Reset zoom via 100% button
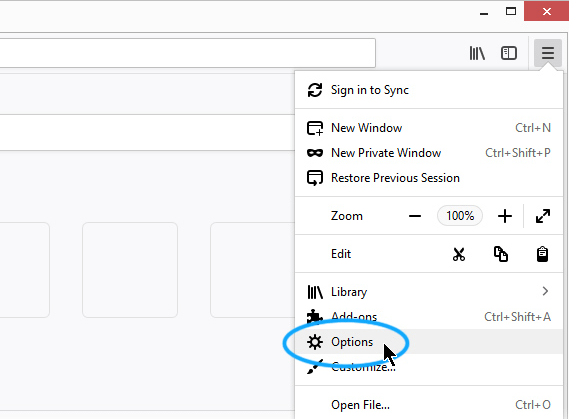The height and width of the screenshot is (419, 569). (x=460, y=216)
